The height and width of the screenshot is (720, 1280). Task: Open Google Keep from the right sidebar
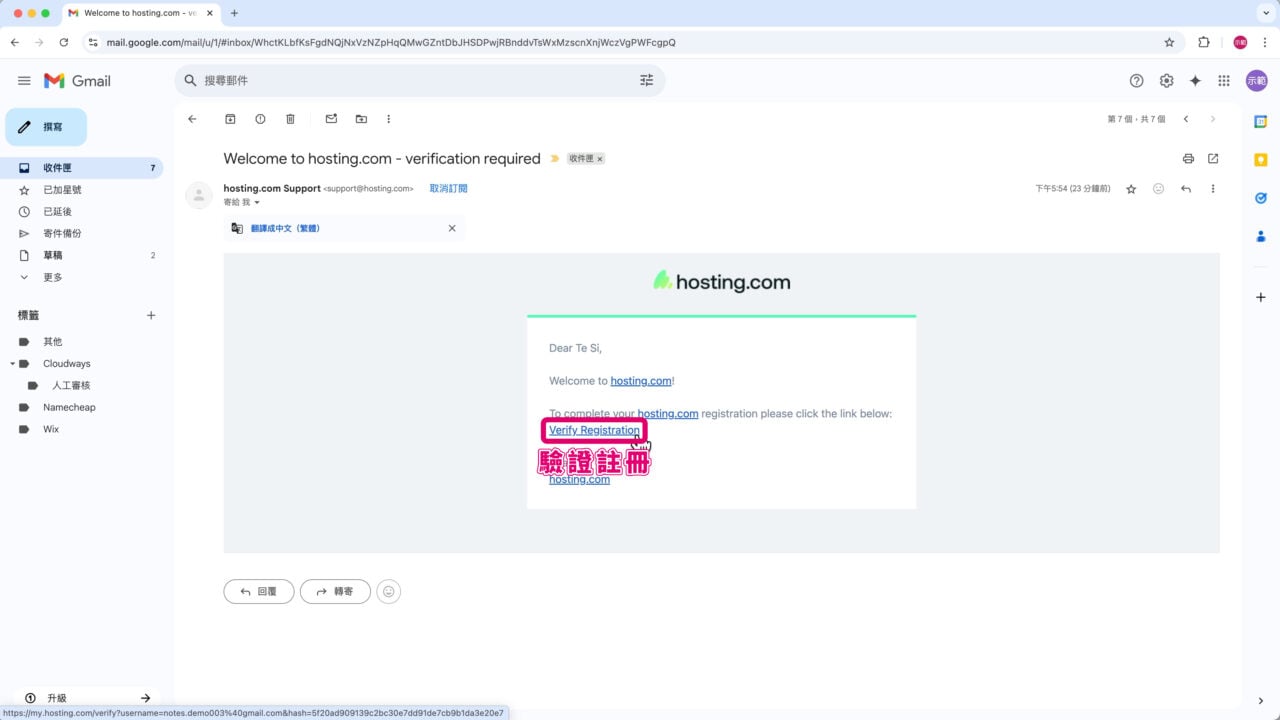click(x=1261, y=159)
